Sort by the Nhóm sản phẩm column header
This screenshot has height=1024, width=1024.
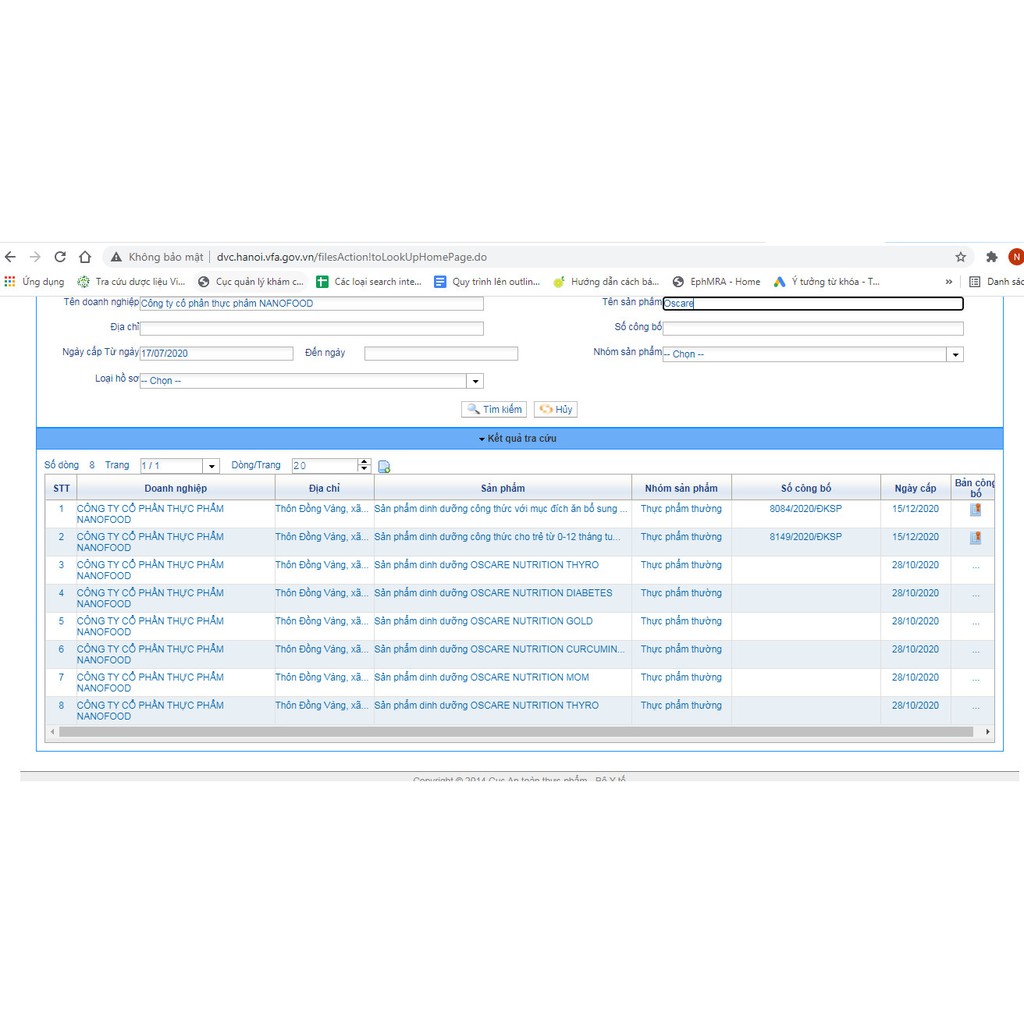pos(681,488)
